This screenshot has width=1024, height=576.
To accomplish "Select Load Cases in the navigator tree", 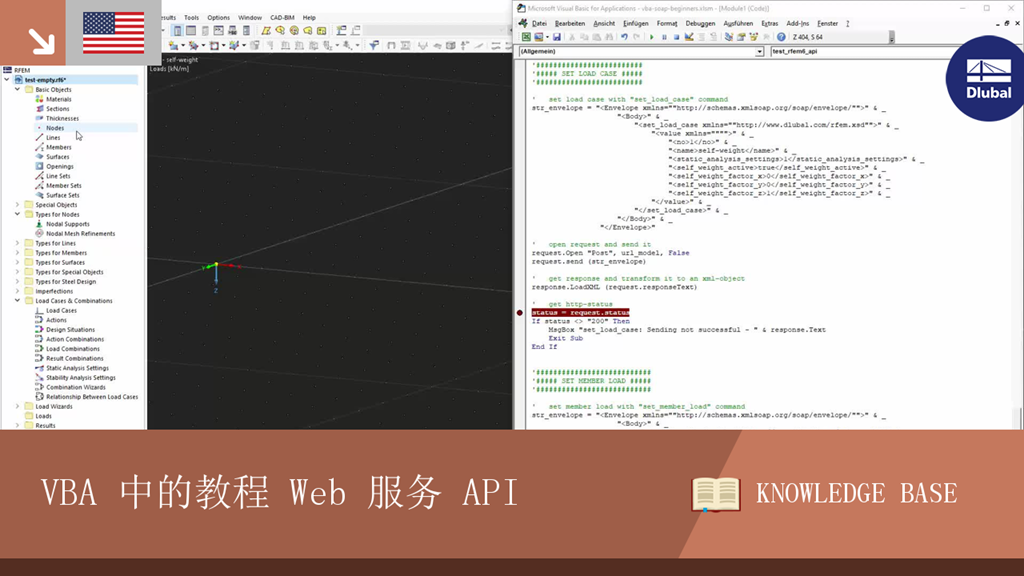I will coord(61,310).
